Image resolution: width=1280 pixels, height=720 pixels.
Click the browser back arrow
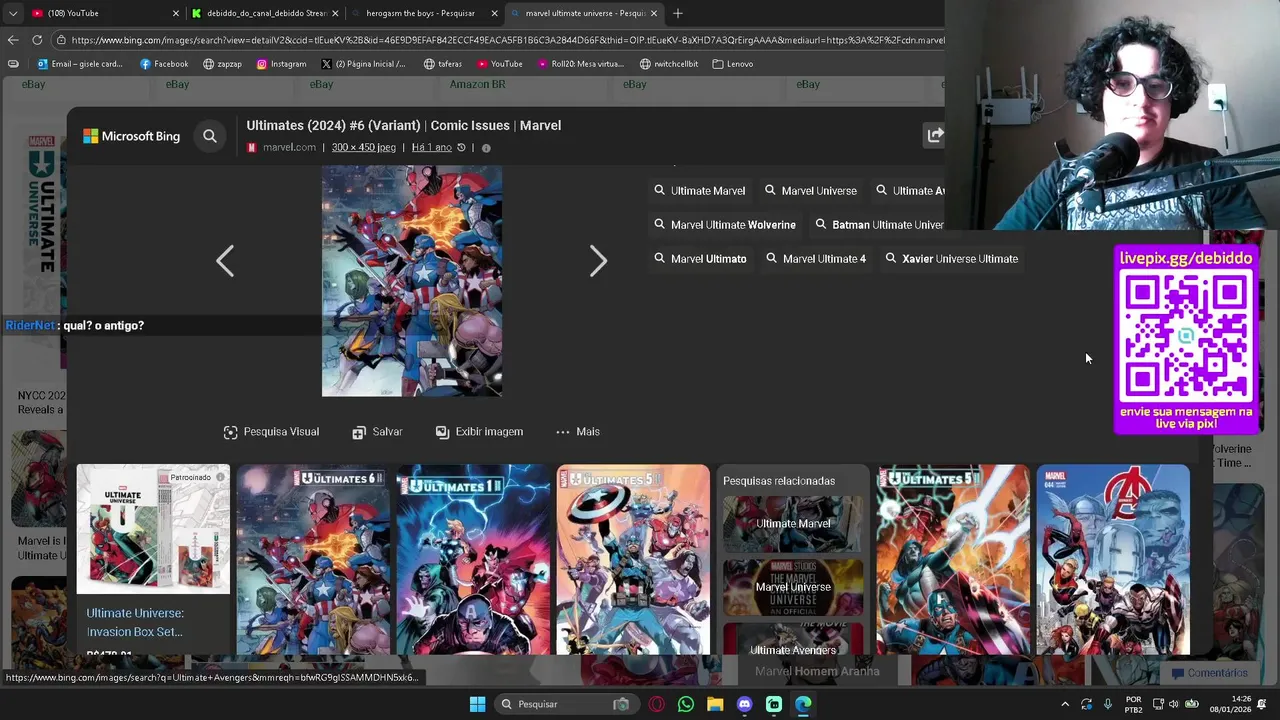[x=12, y=40]
